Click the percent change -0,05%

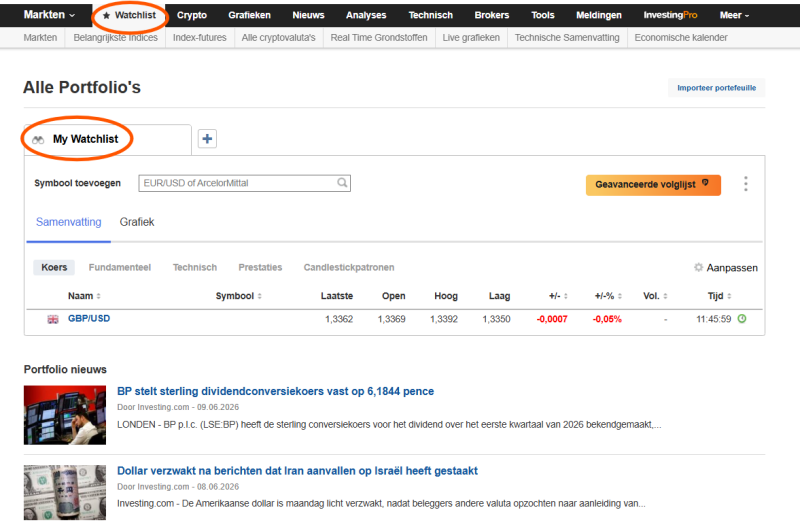(607, 319)
